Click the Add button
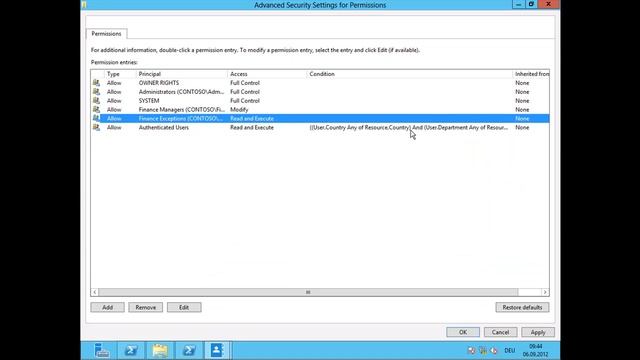Viewport: 640px width, 360px height. tap(107, 307)
